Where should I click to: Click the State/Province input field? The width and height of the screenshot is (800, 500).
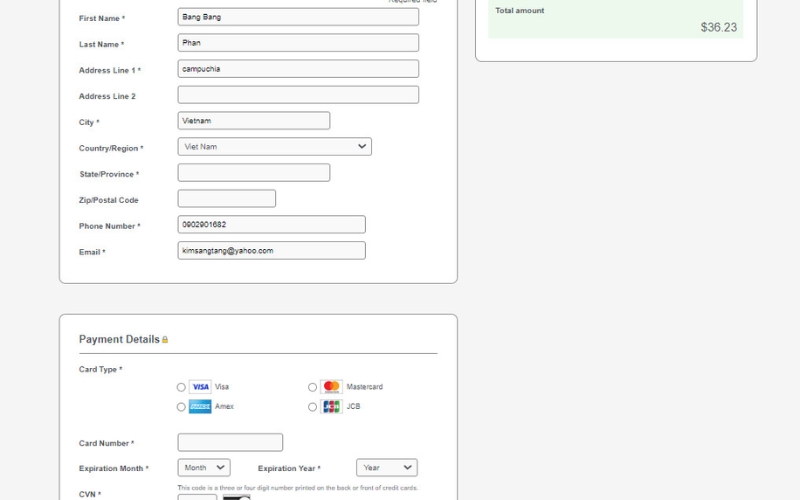pyautogui.click(x=253, y=173)
